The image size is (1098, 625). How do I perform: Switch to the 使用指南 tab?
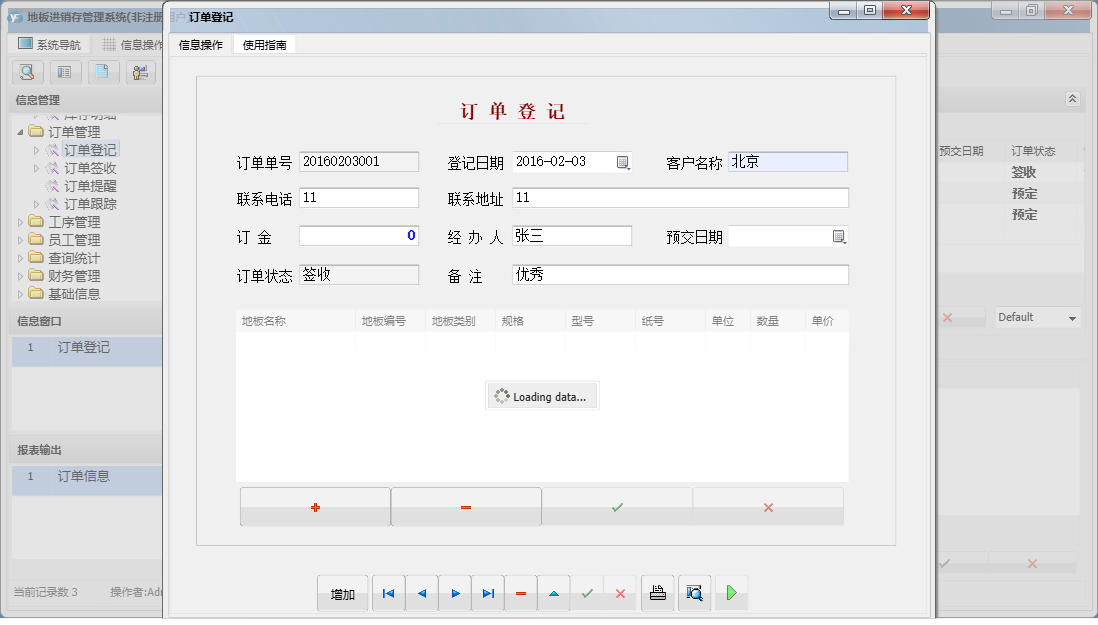(264, 44)
